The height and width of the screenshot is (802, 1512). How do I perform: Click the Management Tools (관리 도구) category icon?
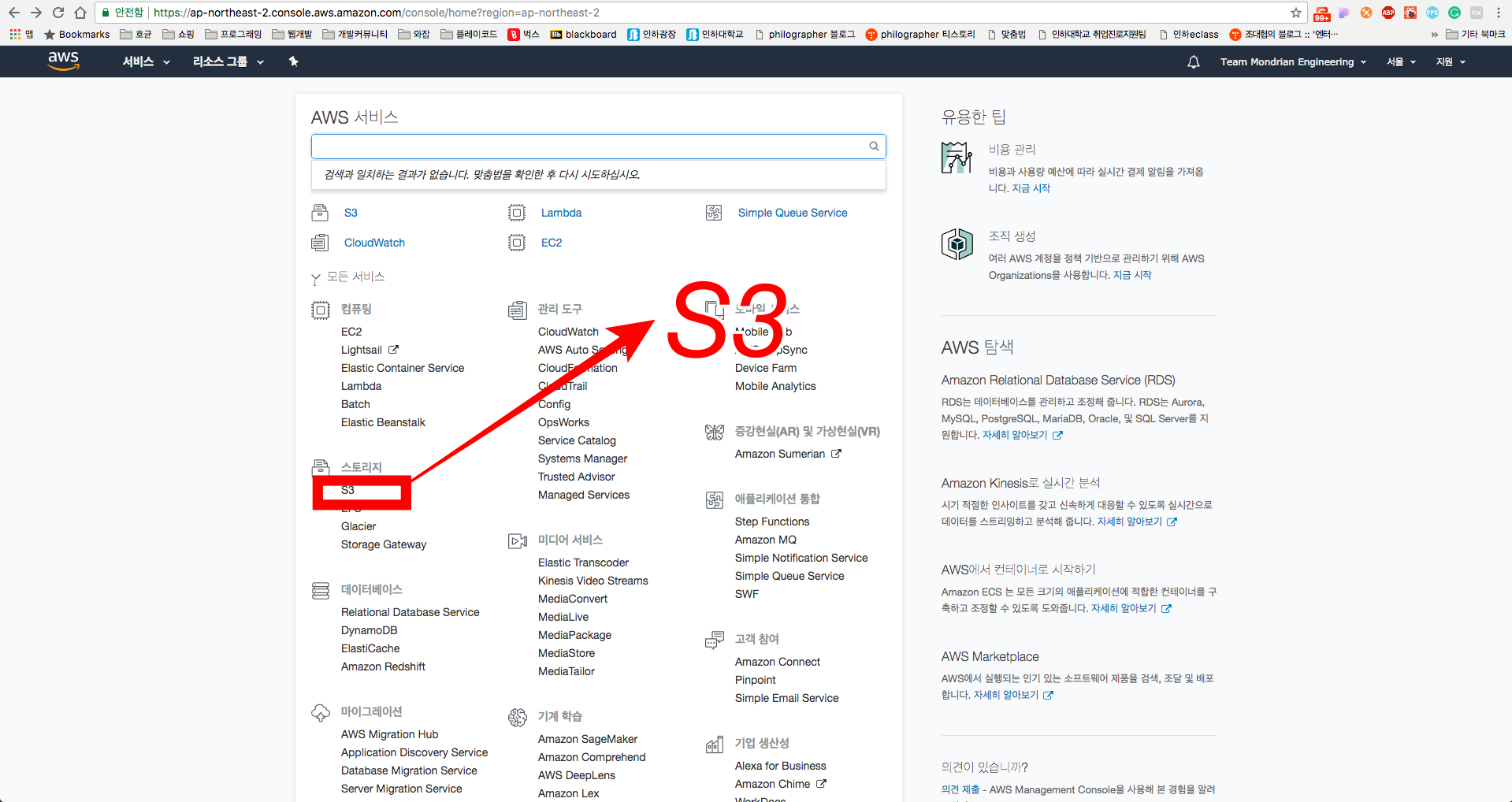518,310
